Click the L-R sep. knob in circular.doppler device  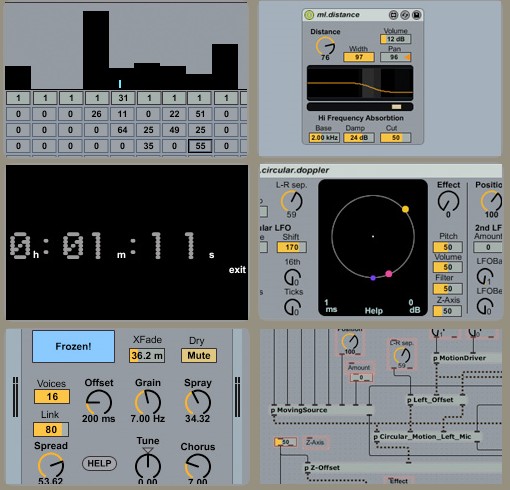pos(292,201)
